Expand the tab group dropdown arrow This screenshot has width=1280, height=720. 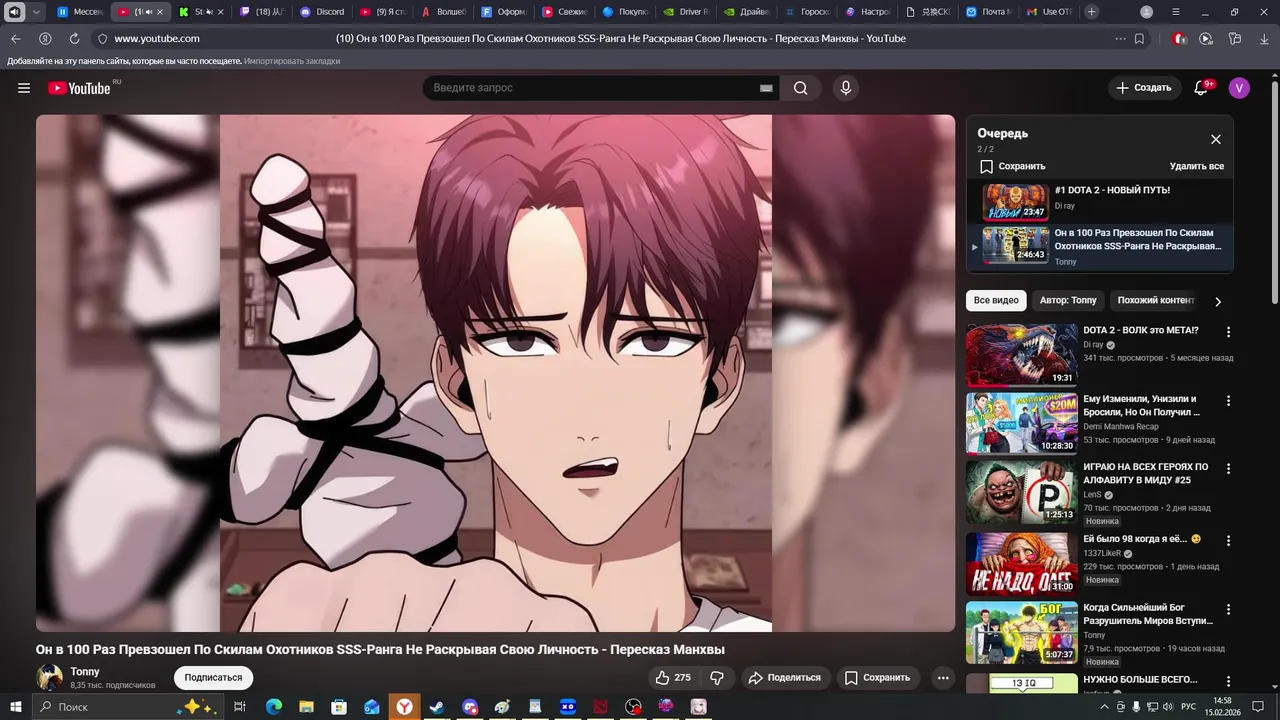click(x=36, y=12)
